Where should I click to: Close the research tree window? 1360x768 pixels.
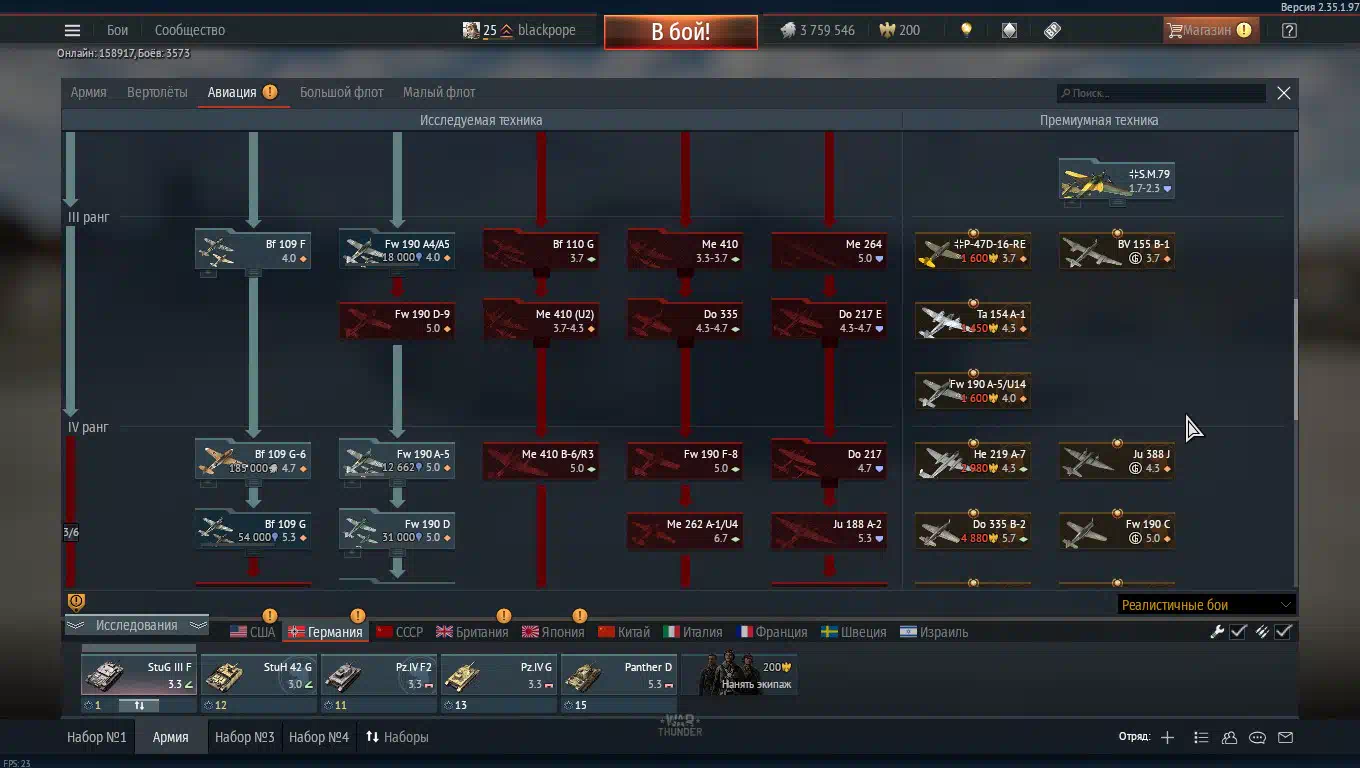point(1284,93)
